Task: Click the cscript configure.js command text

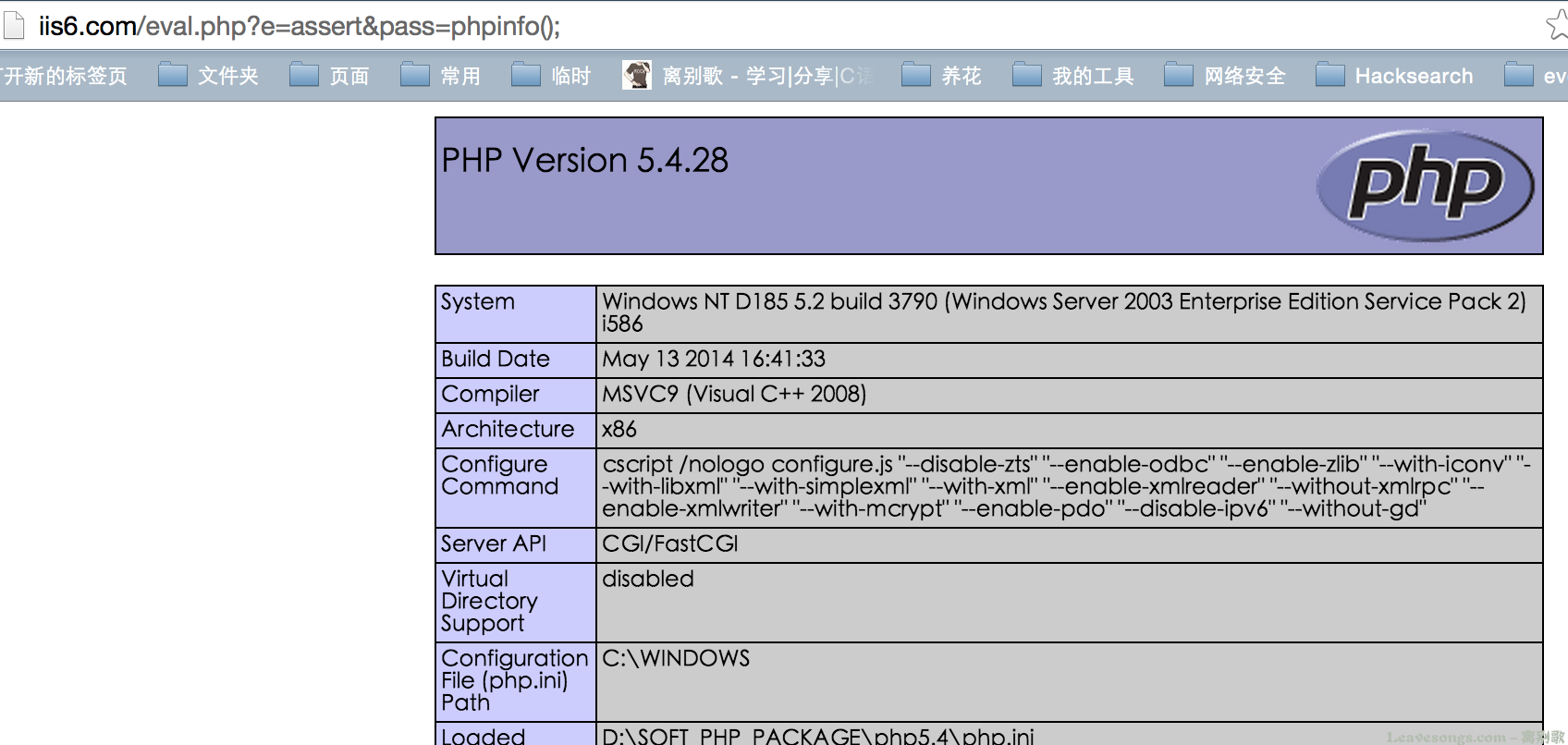Action: pyautogui.click(x=1066, y=486)
